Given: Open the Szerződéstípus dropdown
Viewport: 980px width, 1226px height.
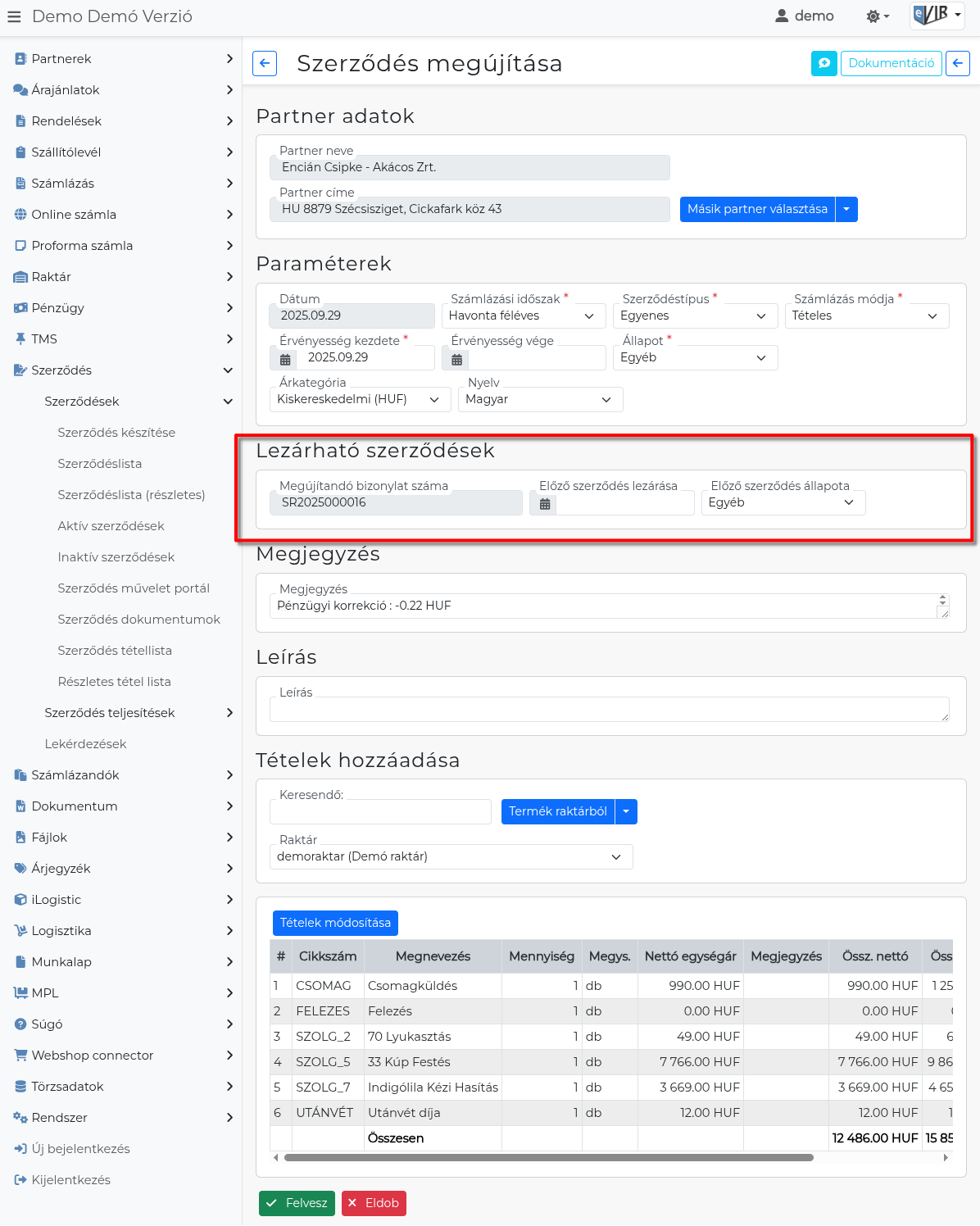Looking at the screenshot, I should [x=694, y=316].
